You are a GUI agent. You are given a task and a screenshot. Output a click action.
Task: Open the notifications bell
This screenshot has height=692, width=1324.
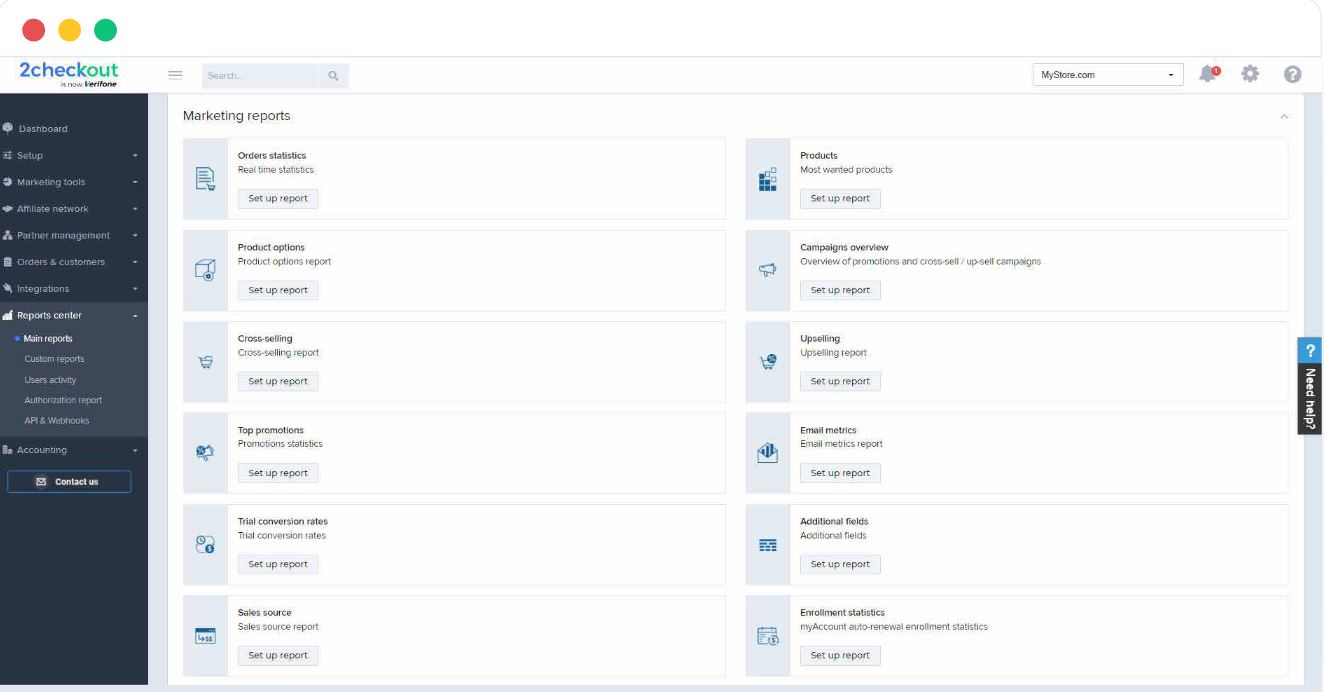pyautogui.click(x=1210, y=74)
